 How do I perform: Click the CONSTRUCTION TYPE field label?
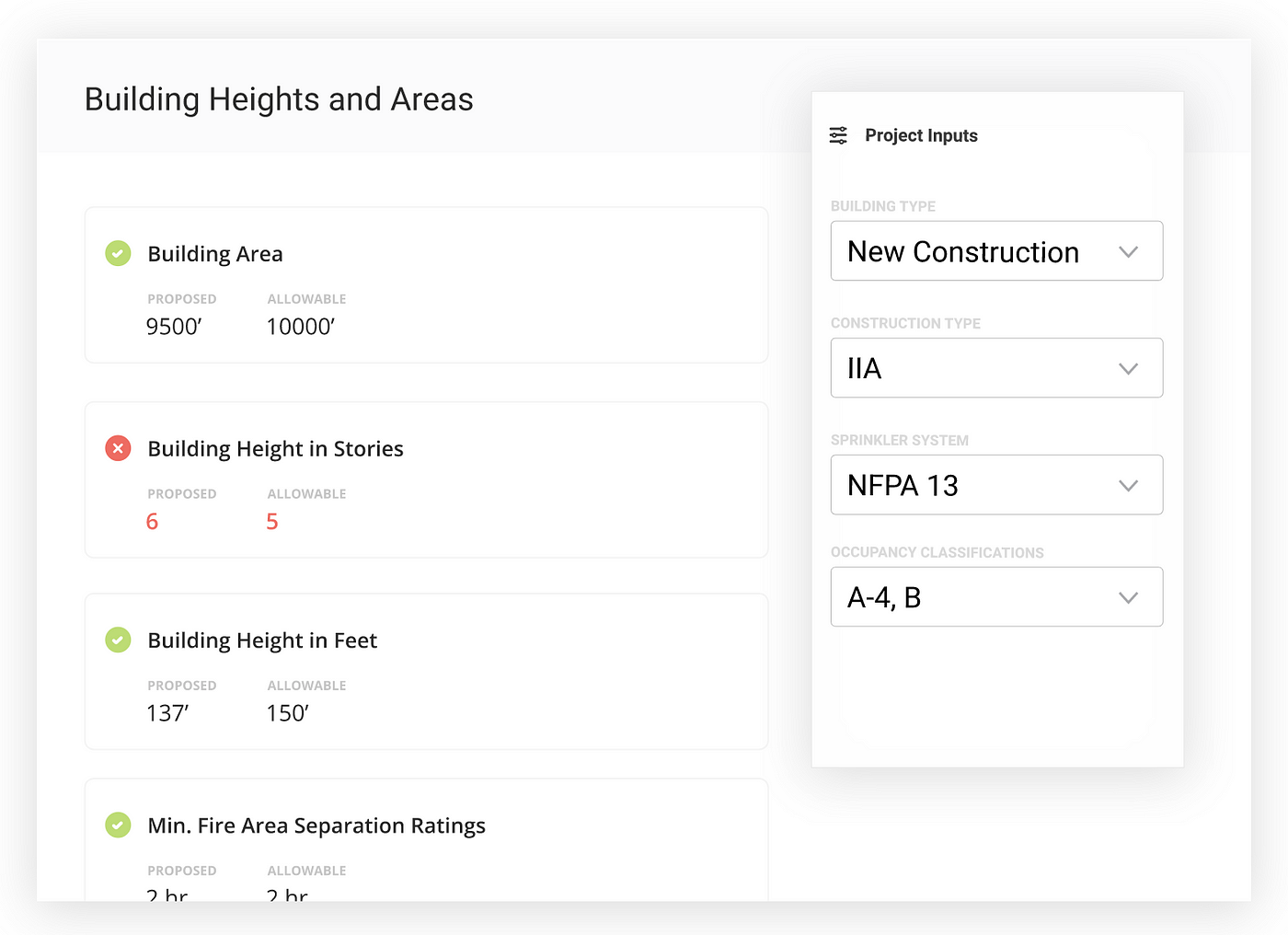pyautogui.click(x=905, y=323)
